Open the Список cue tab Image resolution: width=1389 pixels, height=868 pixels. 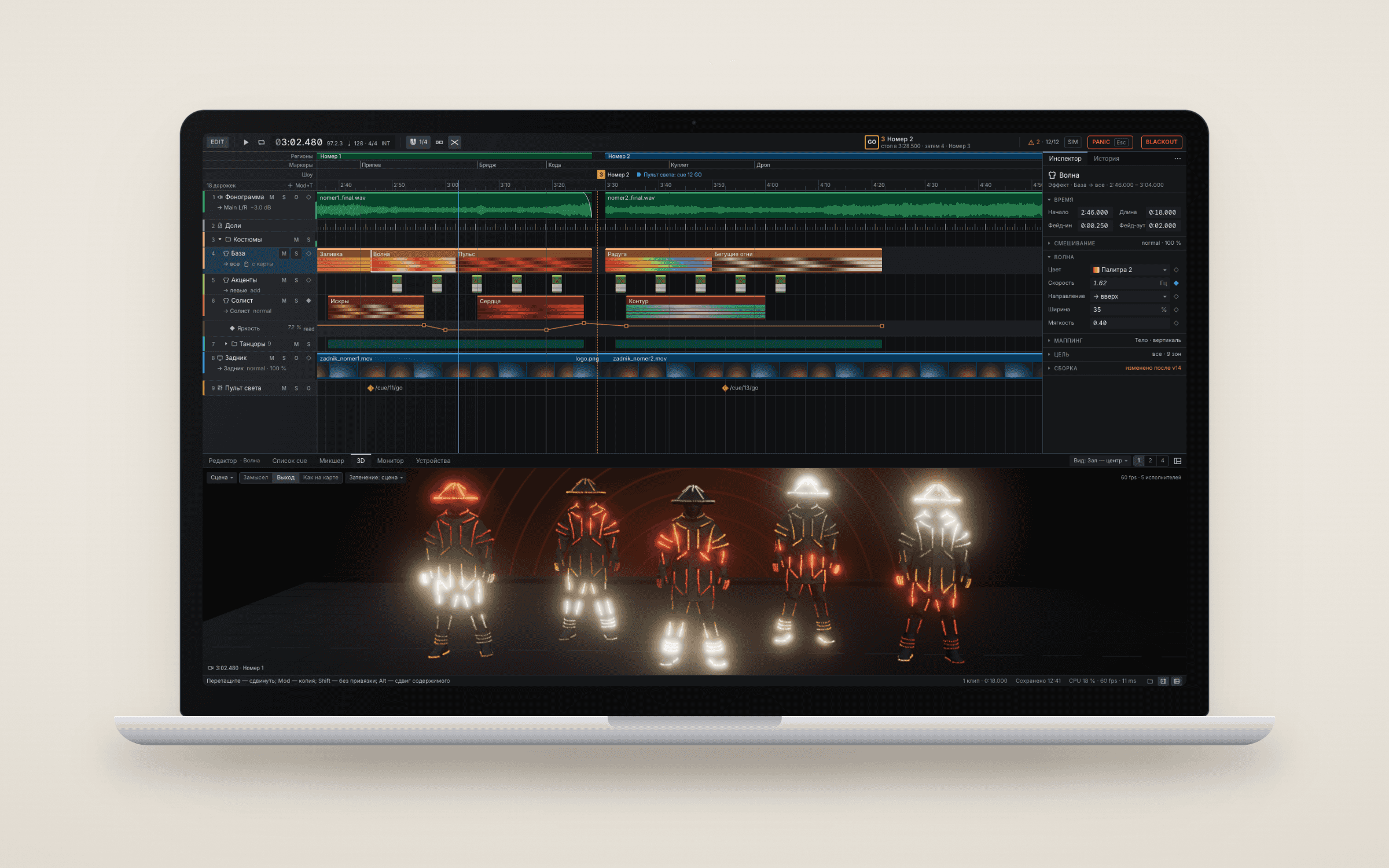pyautogui.click(x=289, y=461)
